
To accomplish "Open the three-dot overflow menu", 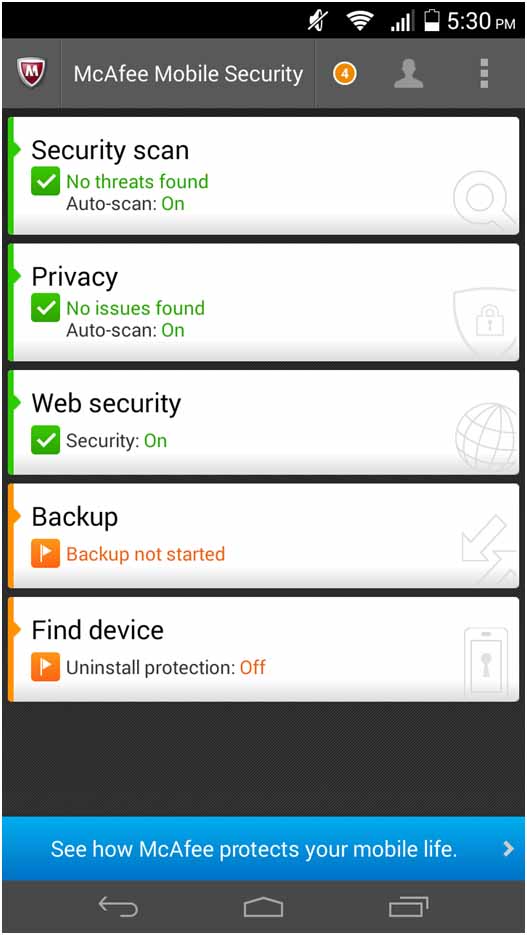I will (x=483, y=73).
